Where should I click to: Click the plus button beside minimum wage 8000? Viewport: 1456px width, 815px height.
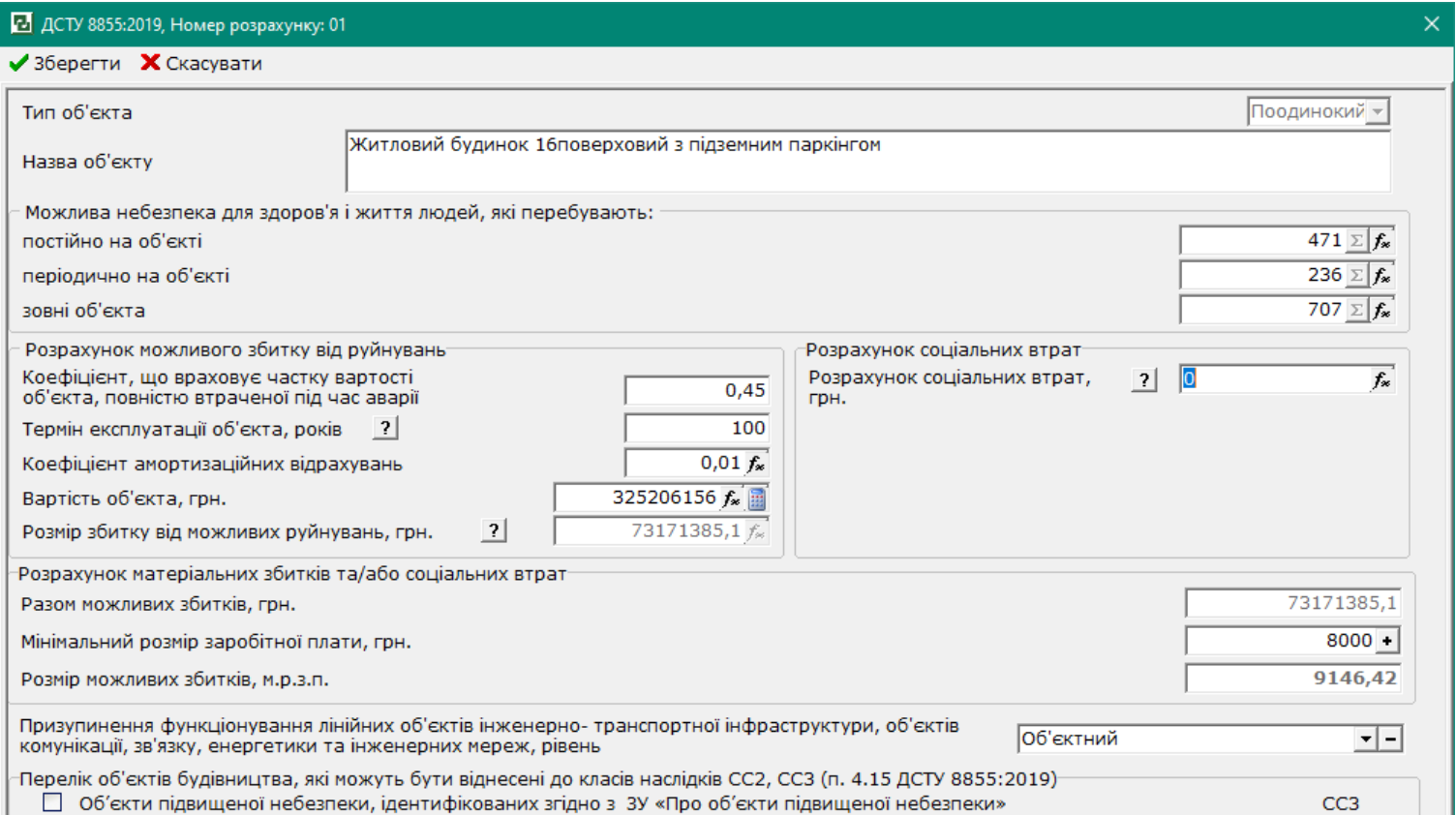(1387, 641)
